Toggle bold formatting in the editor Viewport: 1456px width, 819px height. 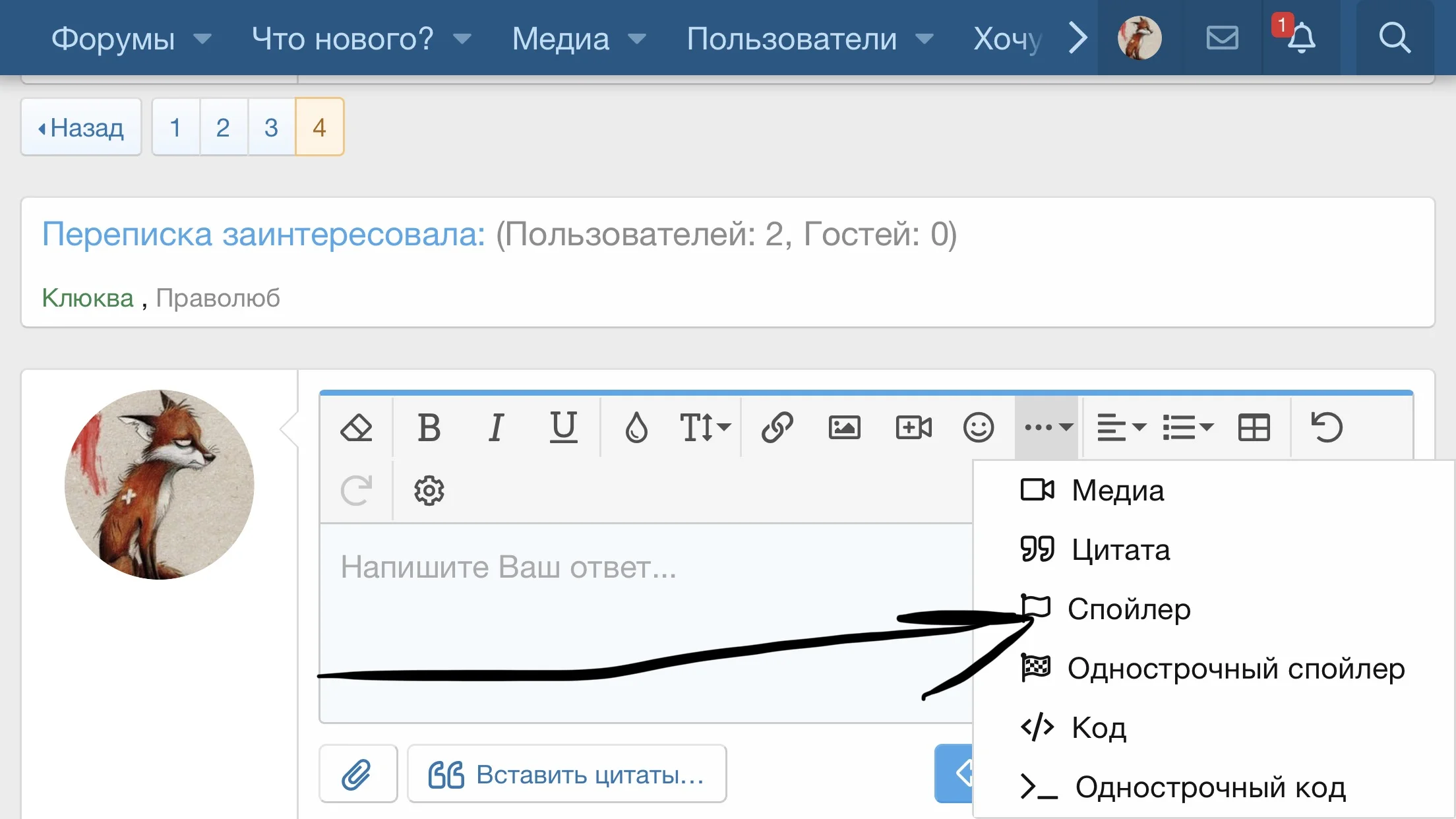tap(430, 427)
